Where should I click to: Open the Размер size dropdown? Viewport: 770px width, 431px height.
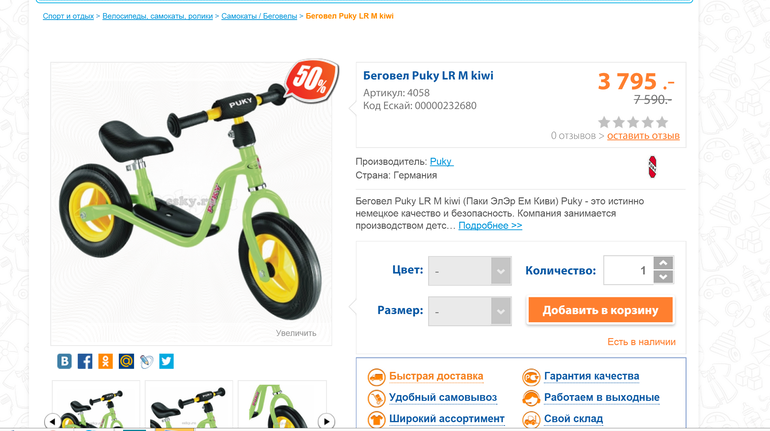470,311
